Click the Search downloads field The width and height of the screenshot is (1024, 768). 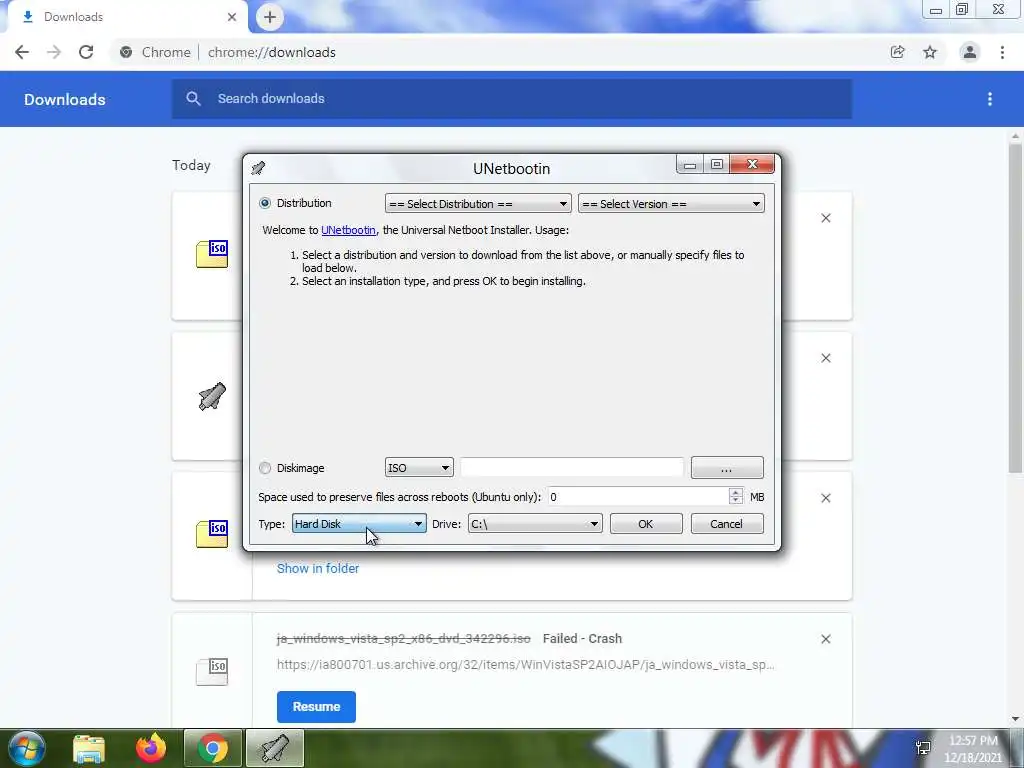[x=512, y=99]
